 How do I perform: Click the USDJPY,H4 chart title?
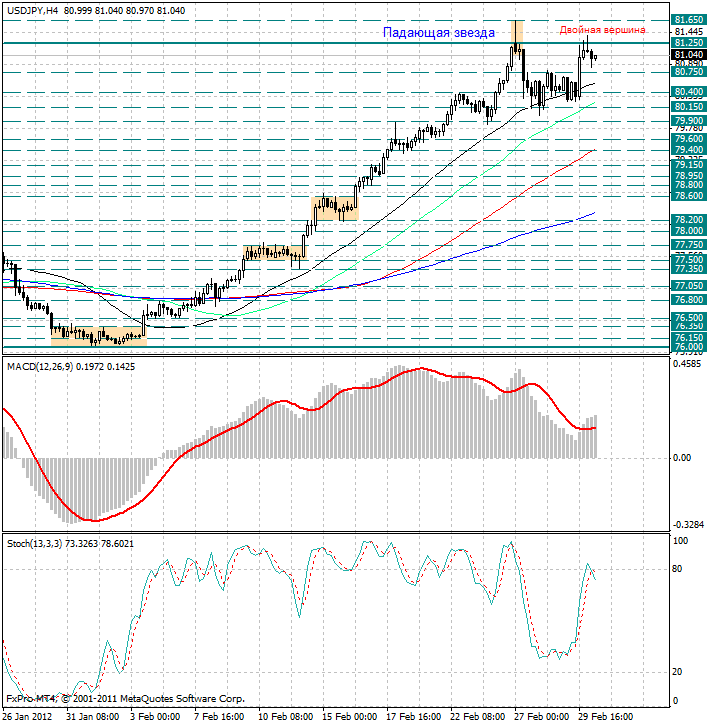click(x=33, y=11)
